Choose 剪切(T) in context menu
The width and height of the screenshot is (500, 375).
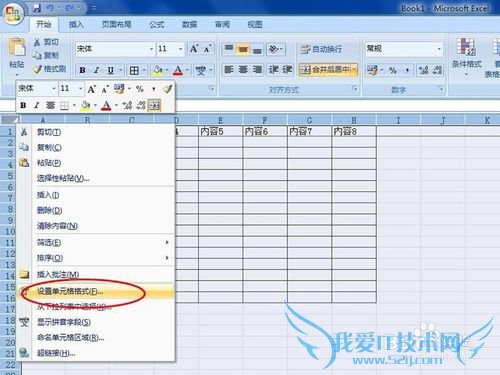[96, 132]
